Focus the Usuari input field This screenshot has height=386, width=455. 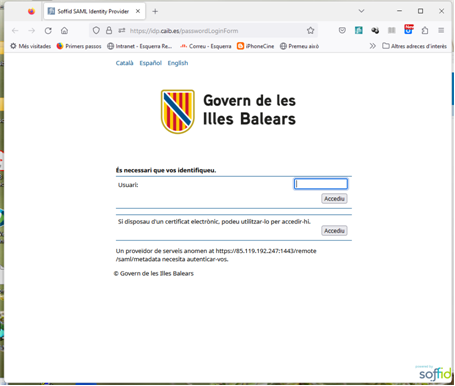tap(321, 184)
